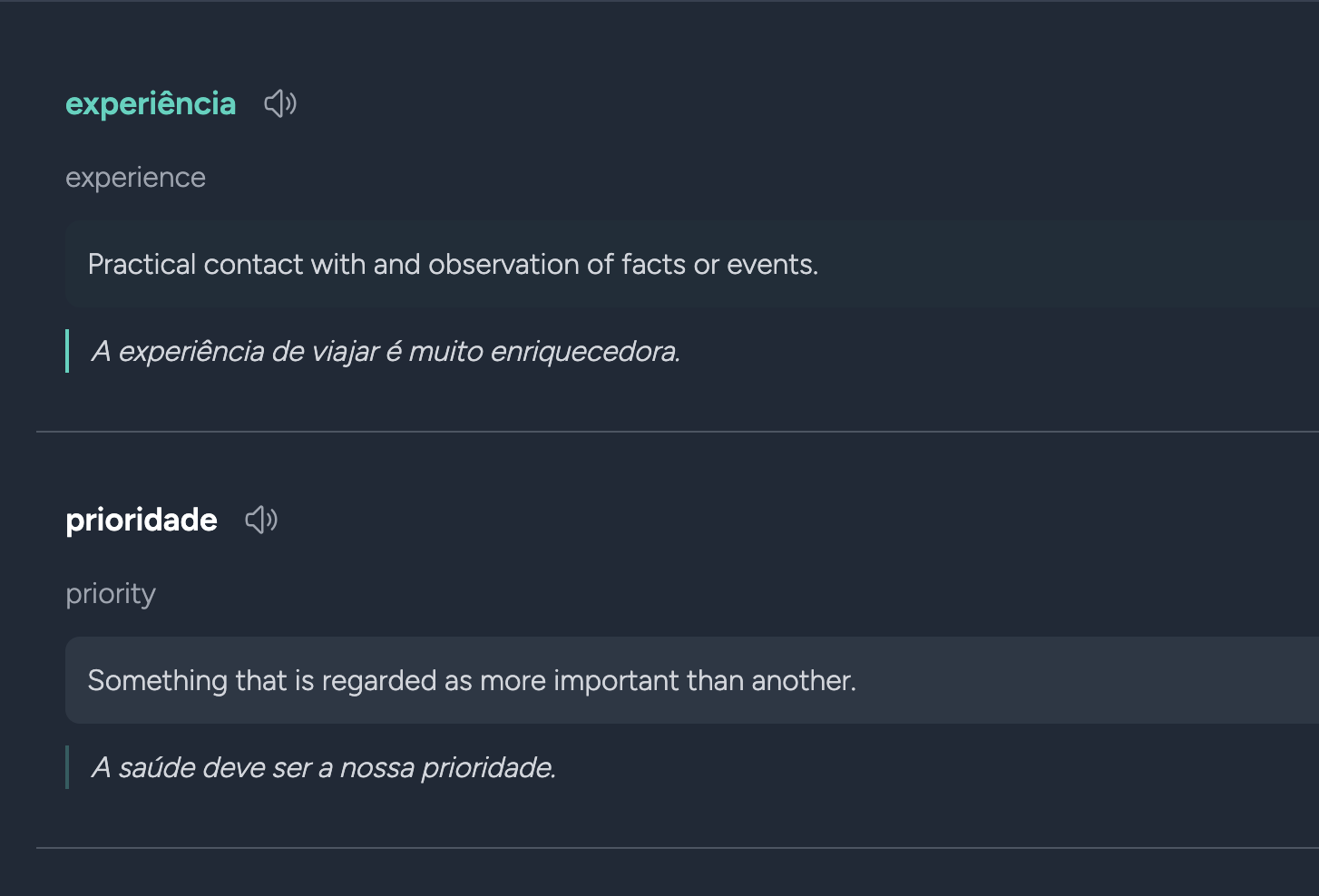
Task: Click the translation "priority"
Action: [110, 593]
